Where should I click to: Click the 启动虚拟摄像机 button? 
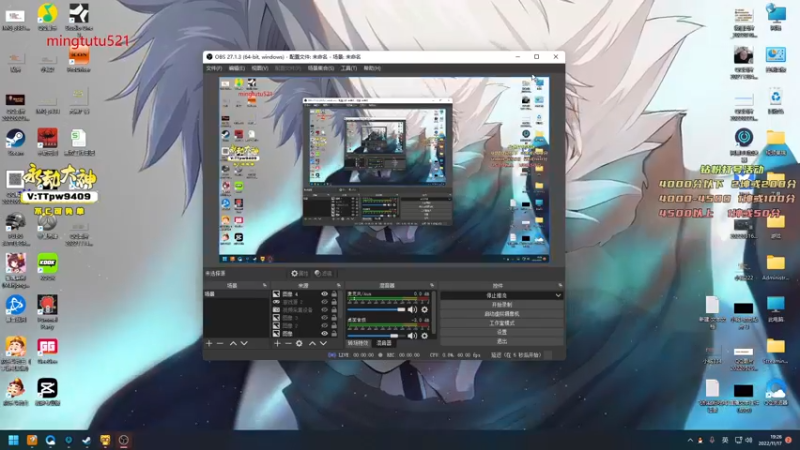502,314
